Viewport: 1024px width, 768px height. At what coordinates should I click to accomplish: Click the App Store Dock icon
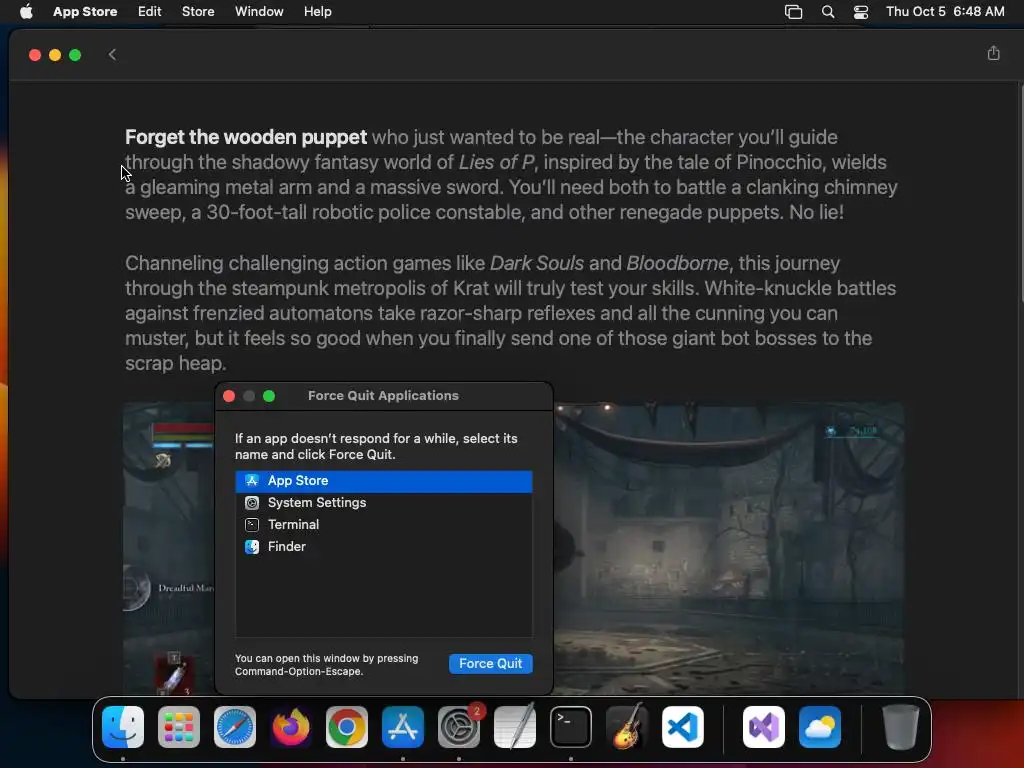pyautogui.click(x=403, y=727)
